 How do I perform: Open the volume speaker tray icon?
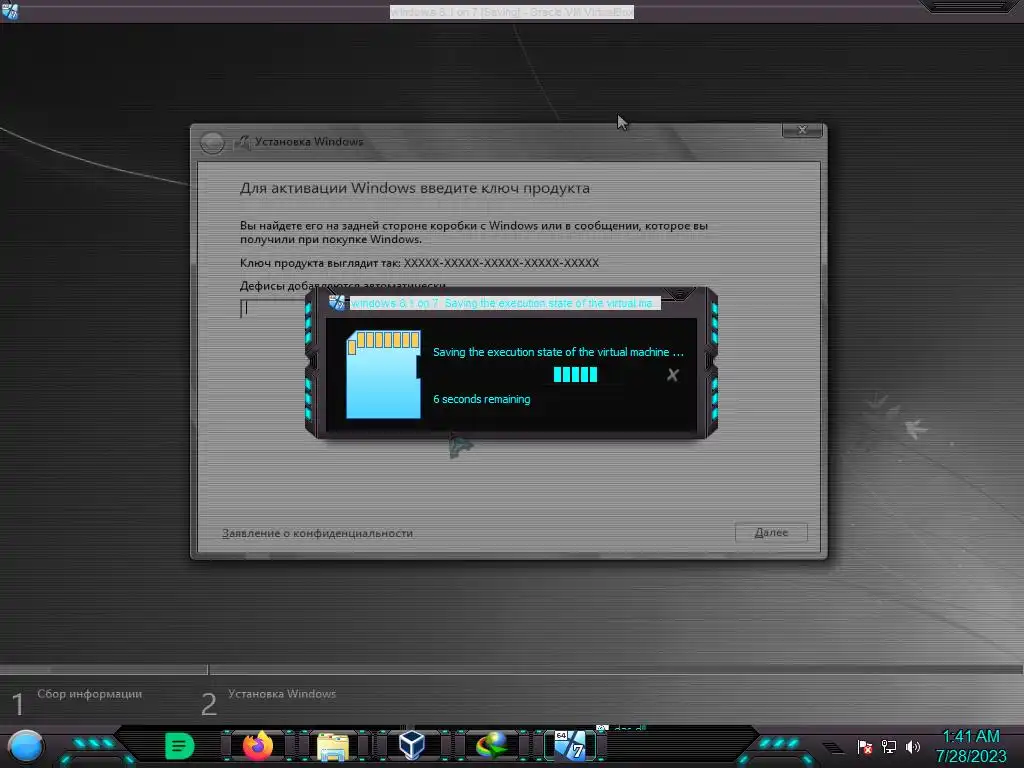click(x=912, y=746)
